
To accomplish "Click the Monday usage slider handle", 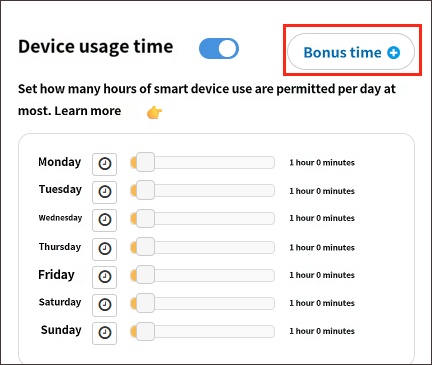I will point(145,162).
